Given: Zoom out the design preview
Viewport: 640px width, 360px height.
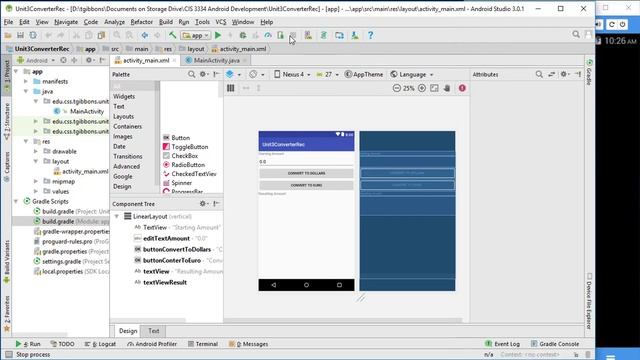Looking at the screenshot, I should 396,88.
